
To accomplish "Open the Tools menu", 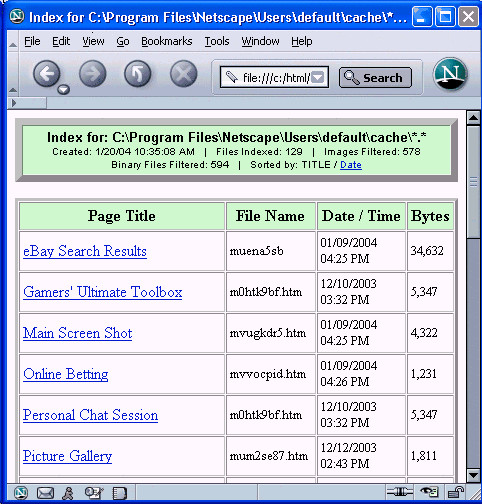I will click(217, 41).
